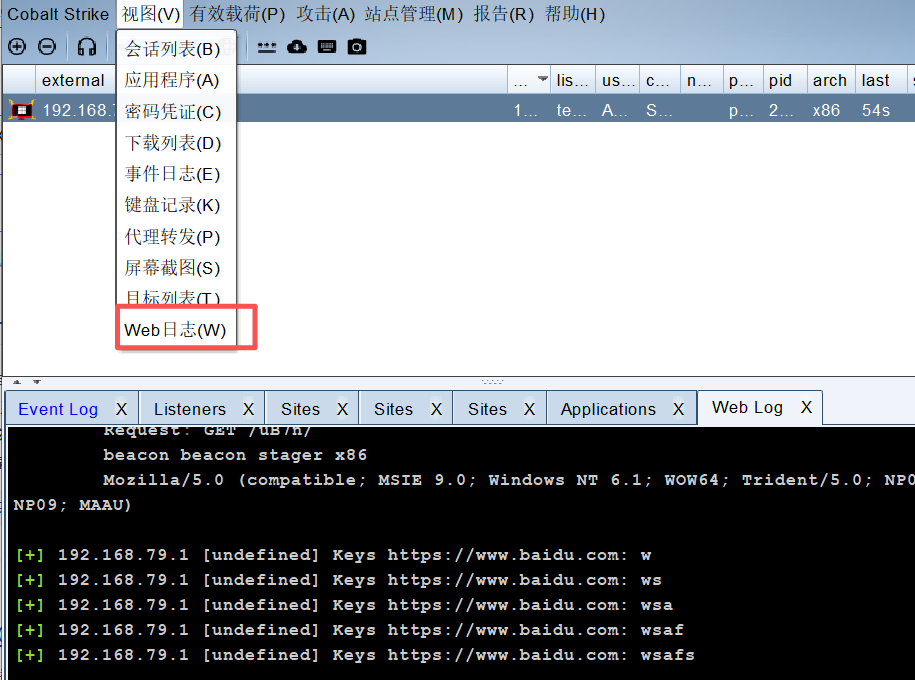Click the camera screenshots icon

[357, 47]
